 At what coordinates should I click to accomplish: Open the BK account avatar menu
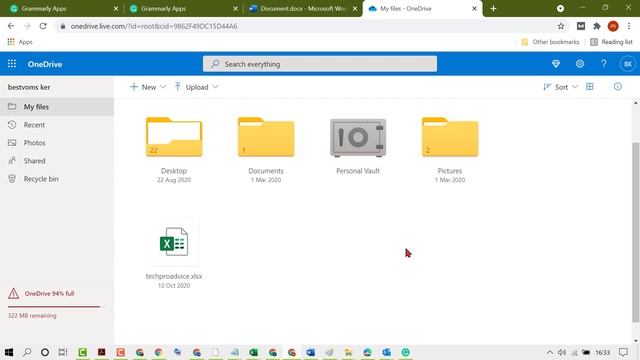click(628, 64)
